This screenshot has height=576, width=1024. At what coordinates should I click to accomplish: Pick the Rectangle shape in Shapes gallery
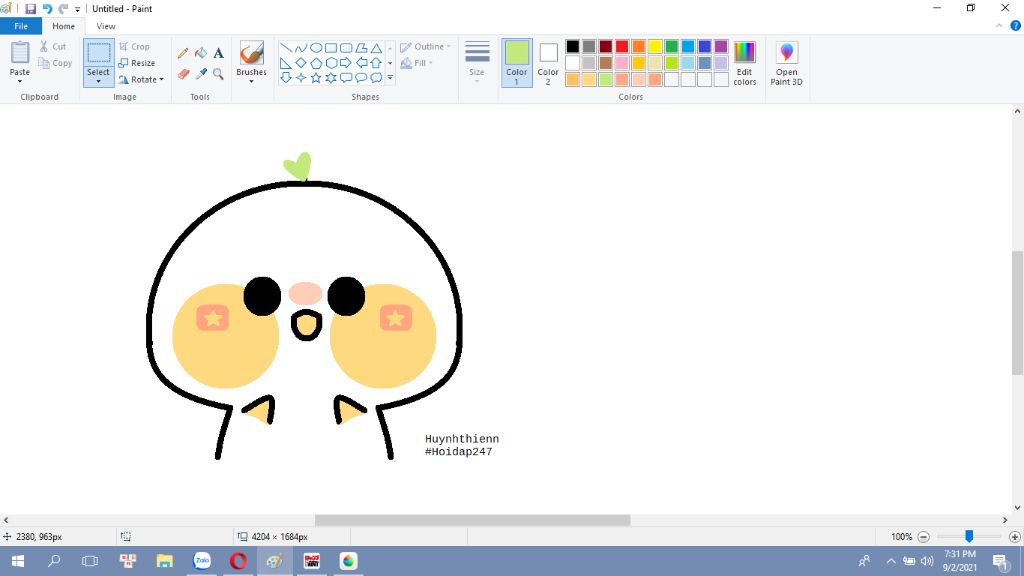(x=330, y=48)
